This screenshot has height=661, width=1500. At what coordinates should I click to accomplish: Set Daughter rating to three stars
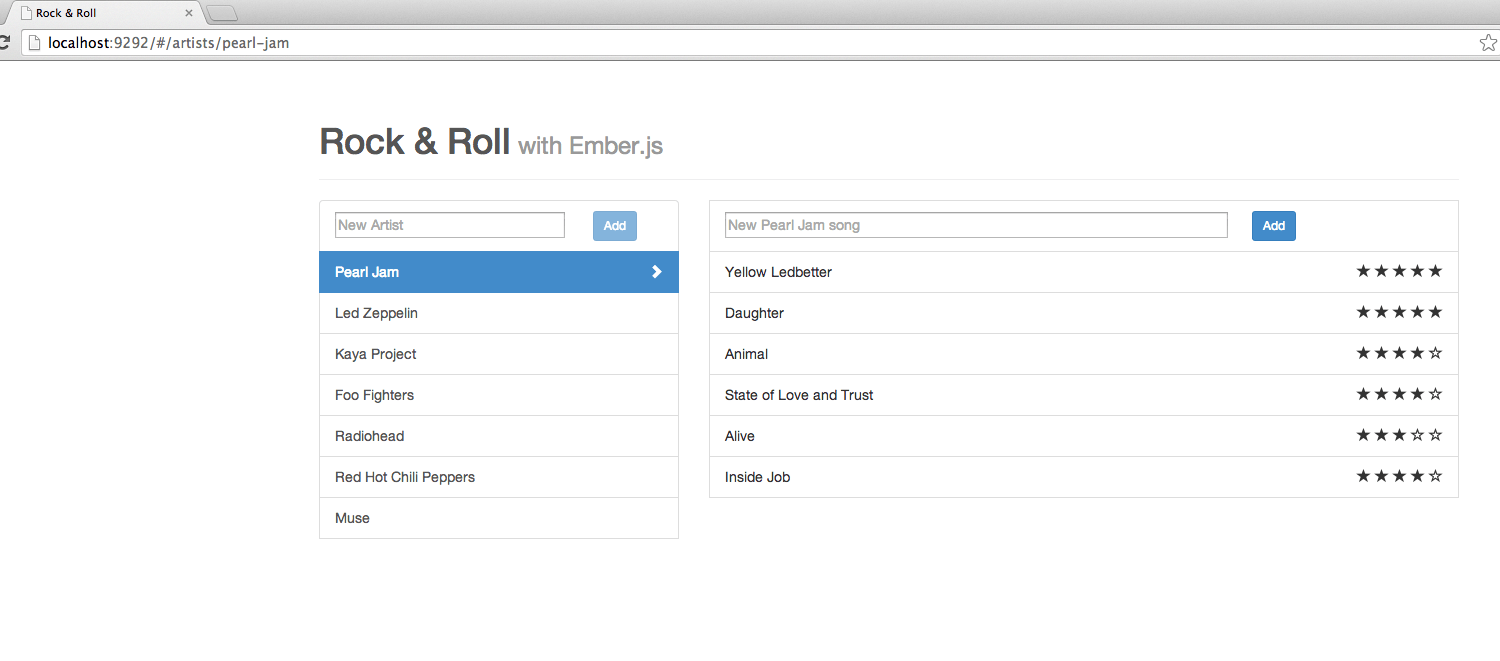click(1399, 312)
